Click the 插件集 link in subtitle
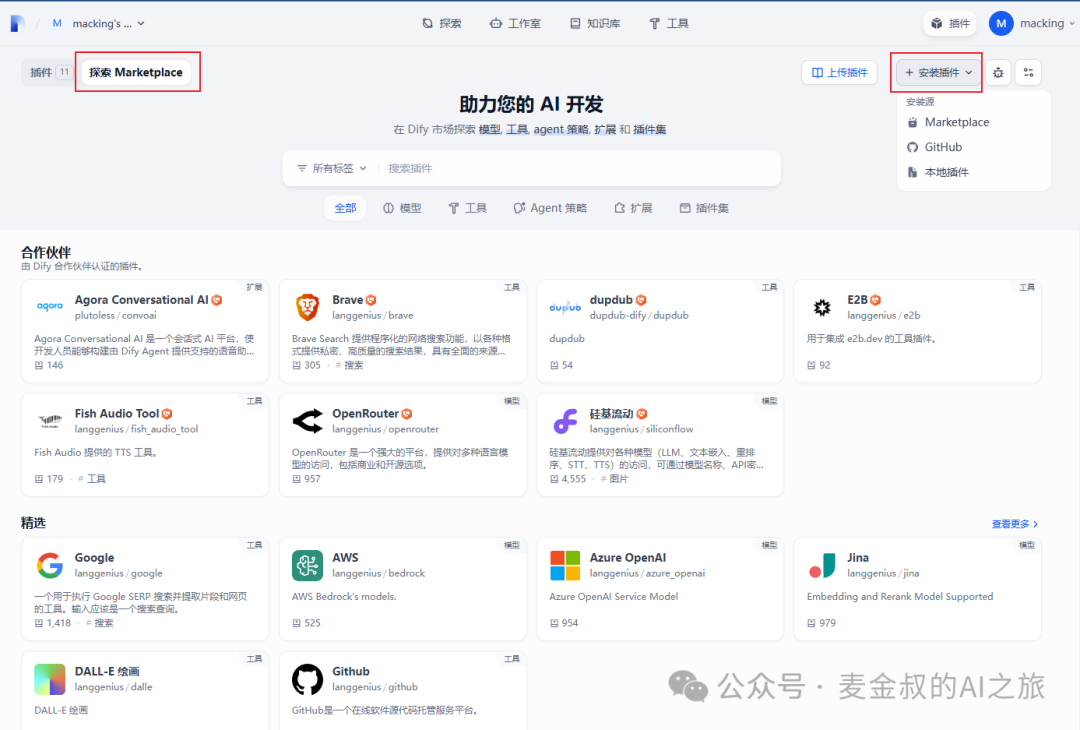Screen dimensions: 1080x730 point(650,129)
